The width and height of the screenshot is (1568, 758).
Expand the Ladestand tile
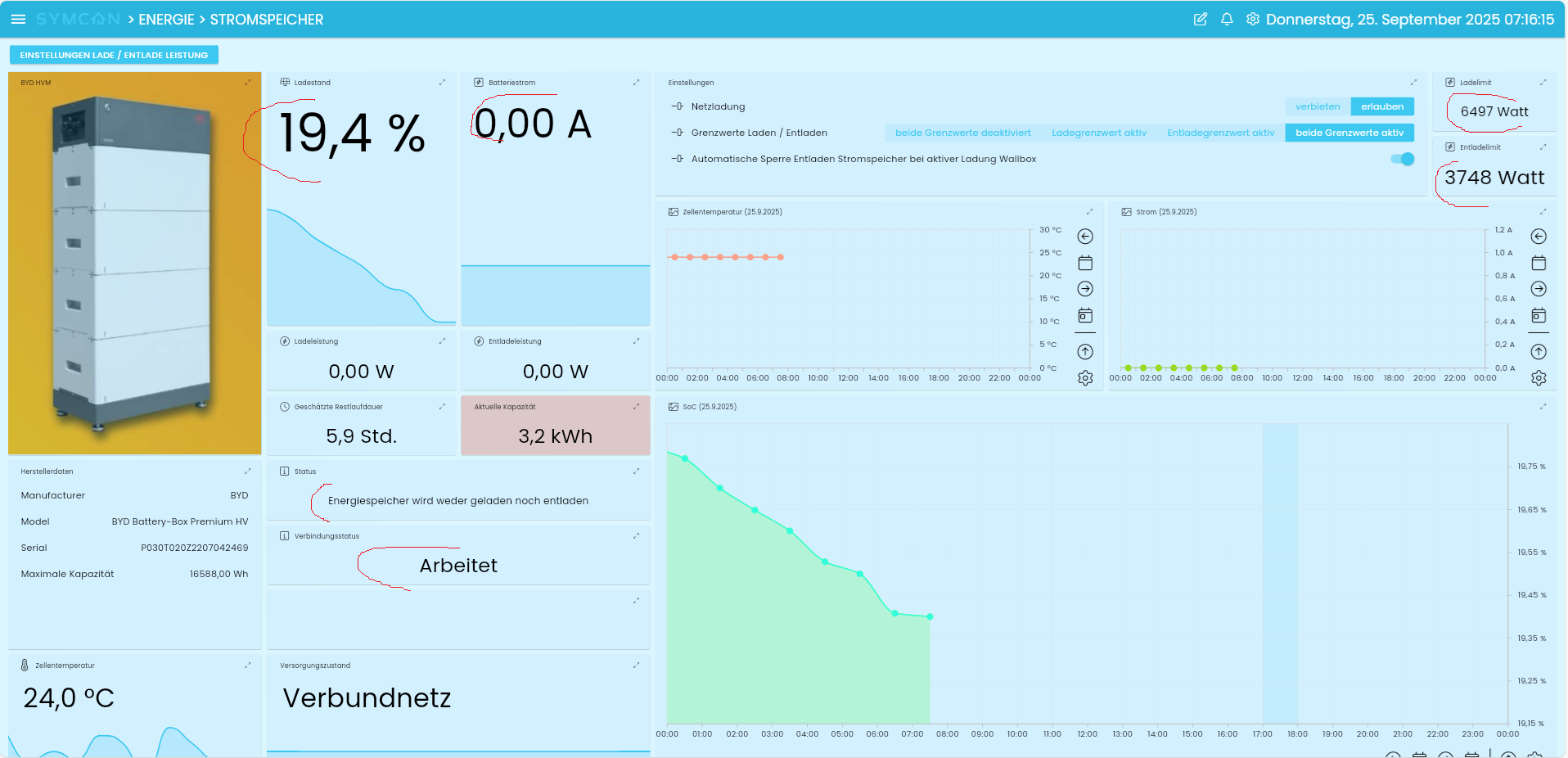tap(442, 82)
